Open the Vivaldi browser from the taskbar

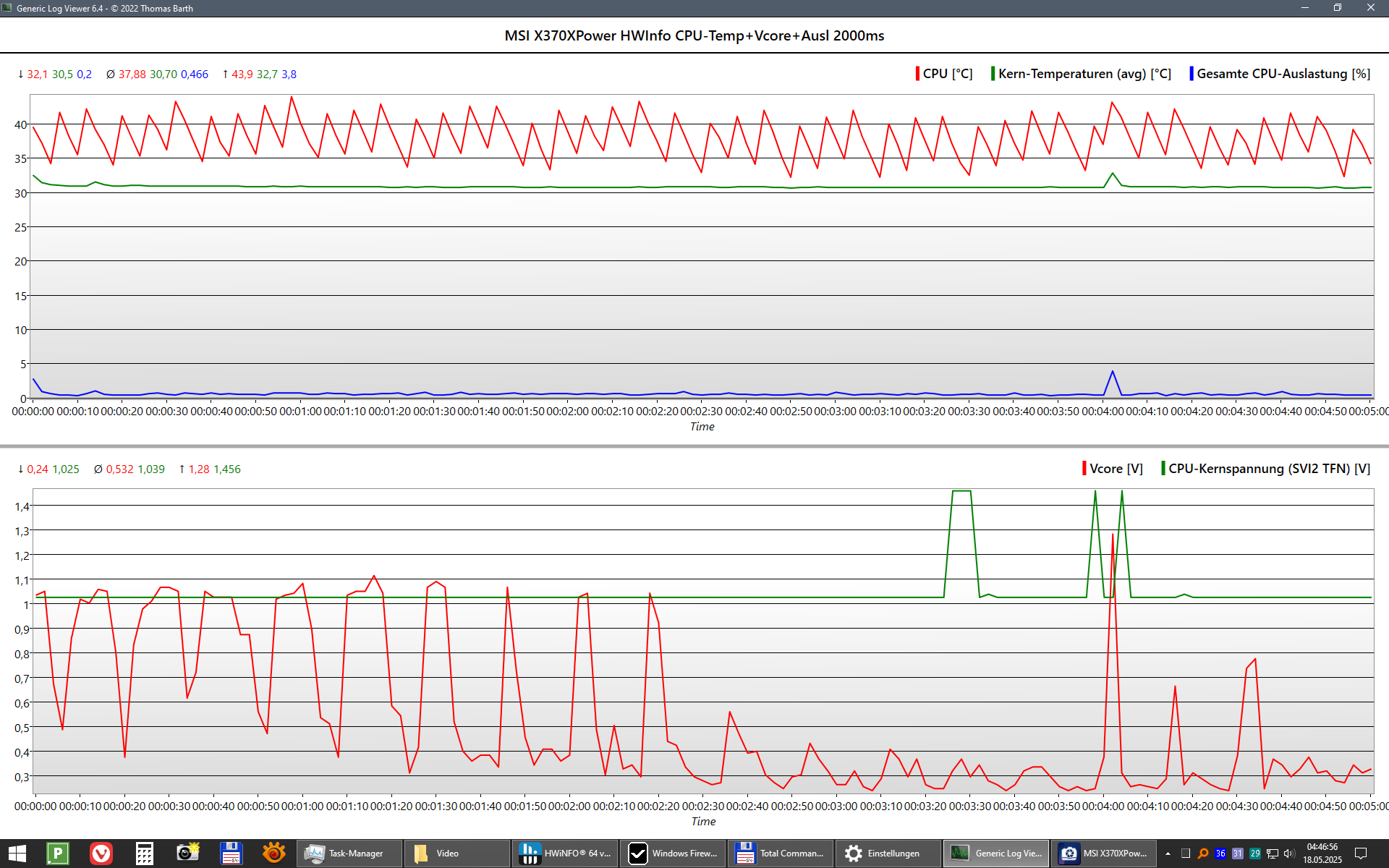pyautogui.click(x=101, y=854)
